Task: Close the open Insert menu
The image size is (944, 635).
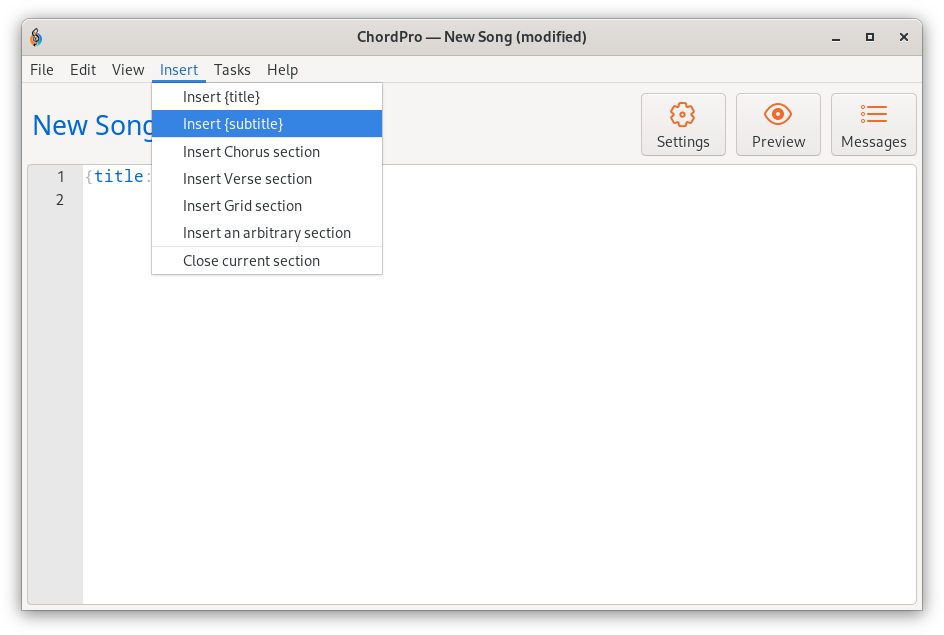Action: 179,70
